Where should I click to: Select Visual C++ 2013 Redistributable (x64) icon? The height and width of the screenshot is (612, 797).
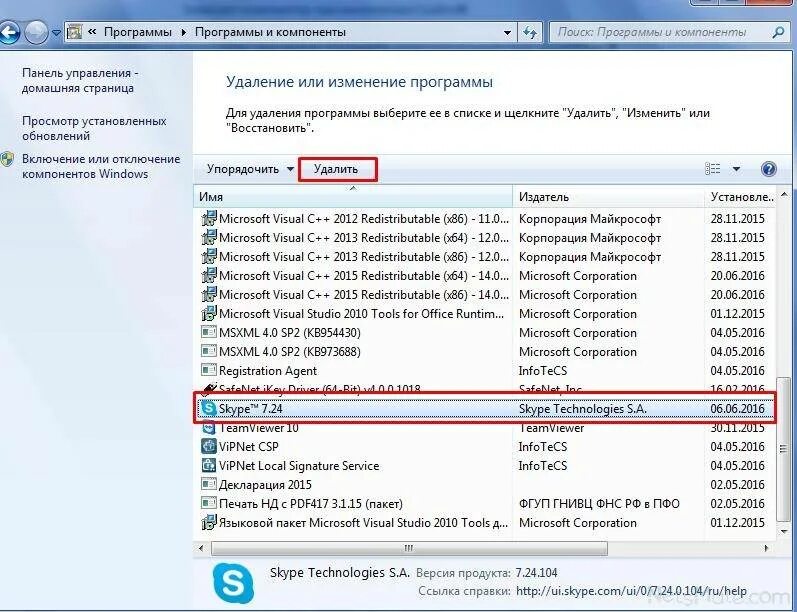pos(209,237)
